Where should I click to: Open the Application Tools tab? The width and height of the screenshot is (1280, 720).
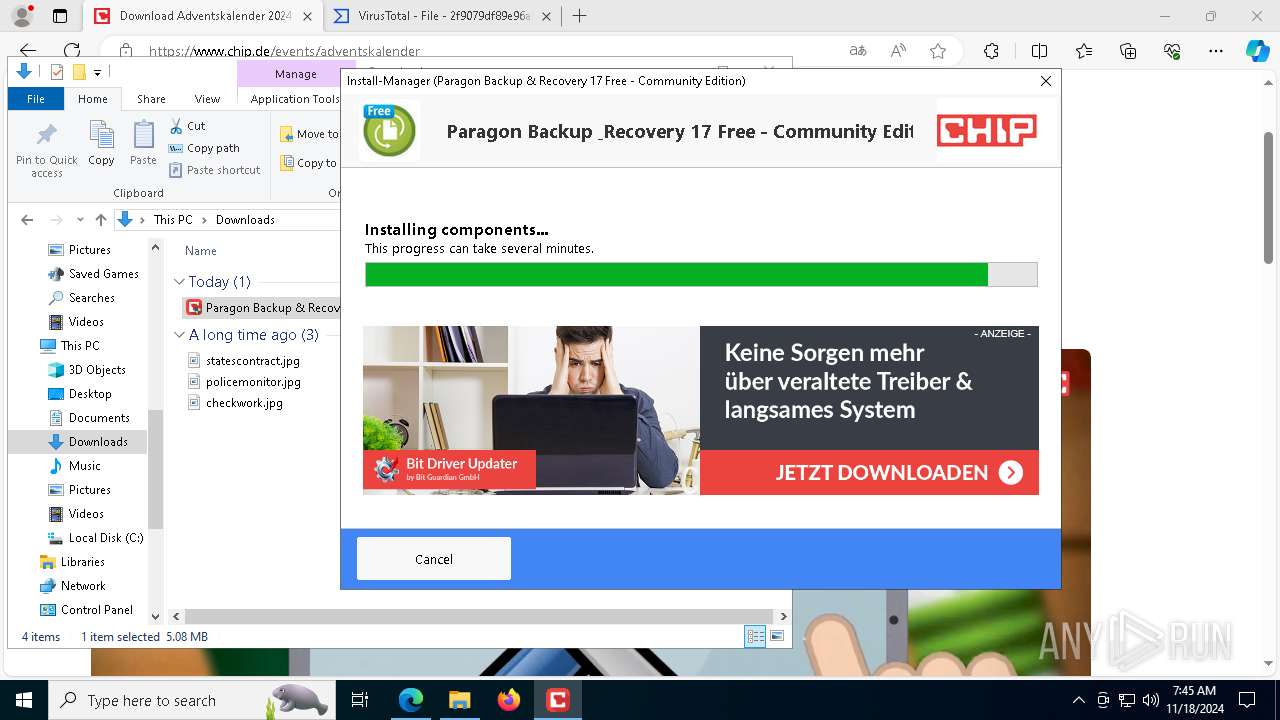click(295, 99)
